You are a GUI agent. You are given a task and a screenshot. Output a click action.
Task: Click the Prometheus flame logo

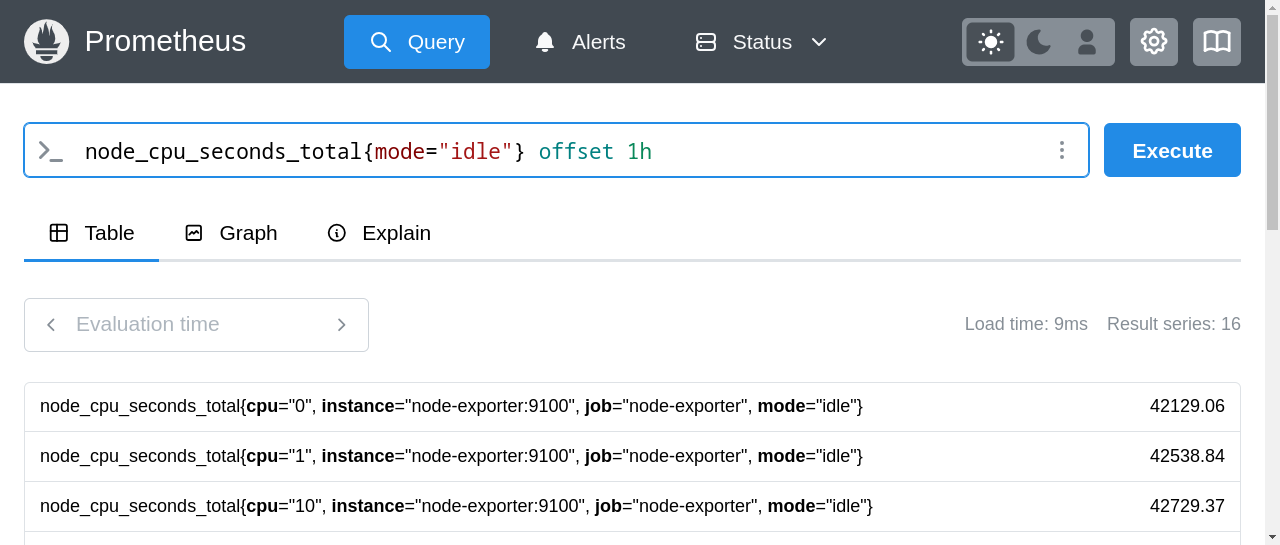tap(46, 41)
